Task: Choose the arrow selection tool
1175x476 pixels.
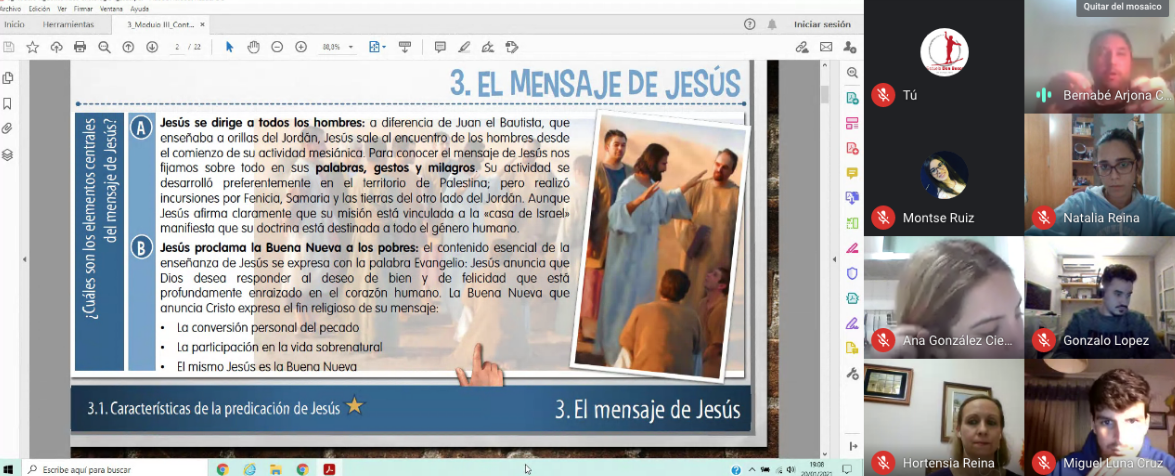Action: pos(229,47)
